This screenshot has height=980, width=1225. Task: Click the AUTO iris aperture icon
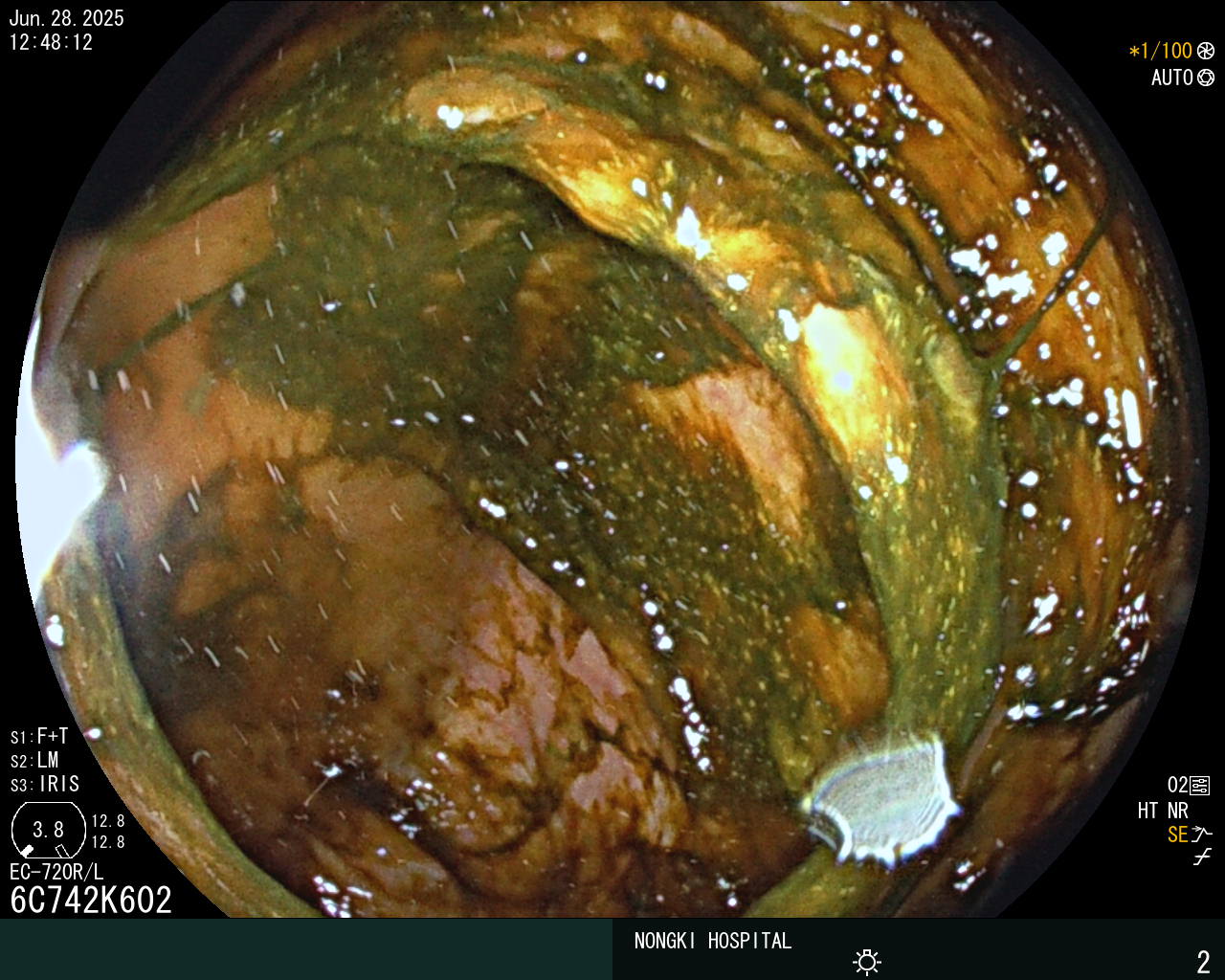[1206, 78]
